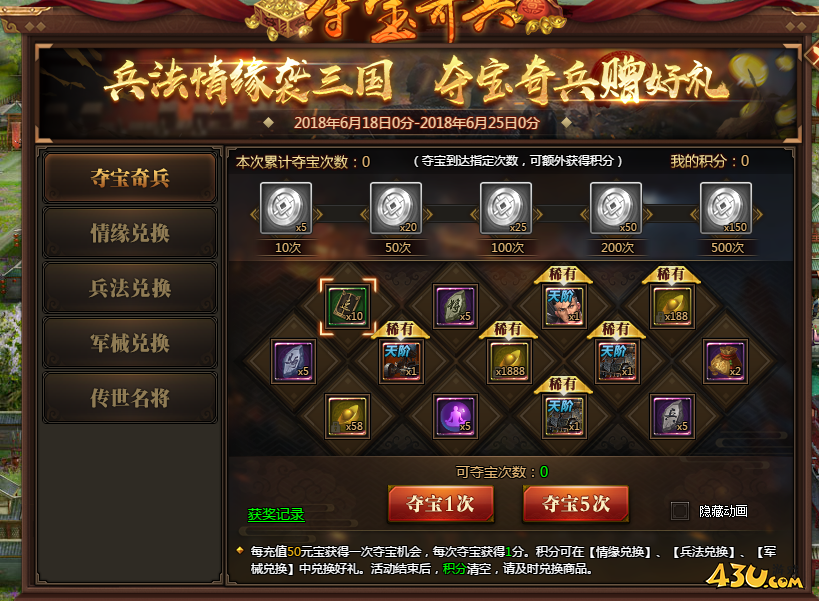Screen dimensions: 819x601
Task: Switch to the 夺宝奇兵 tab
Action: [130, 178]
